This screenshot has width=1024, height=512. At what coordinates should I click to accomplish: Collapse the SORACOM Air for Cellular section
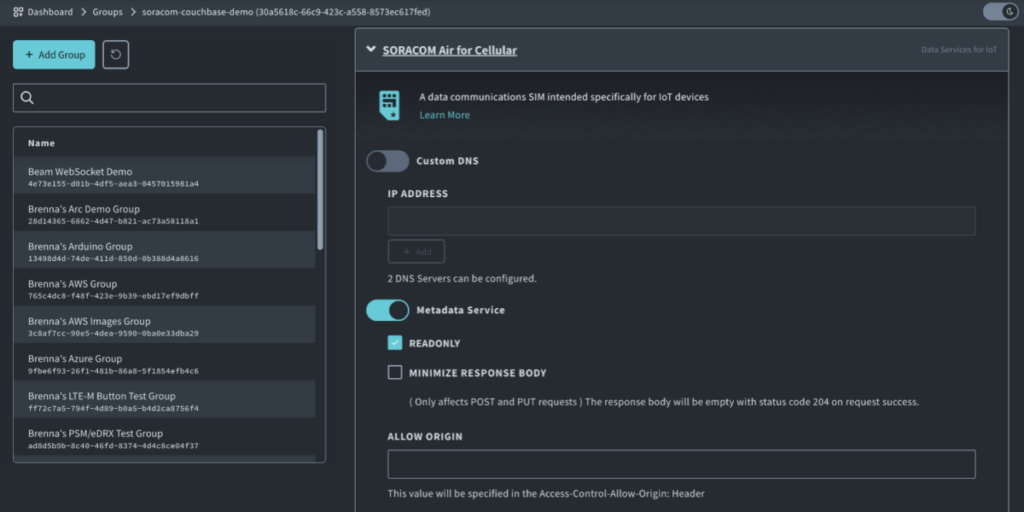coord(371,49)
